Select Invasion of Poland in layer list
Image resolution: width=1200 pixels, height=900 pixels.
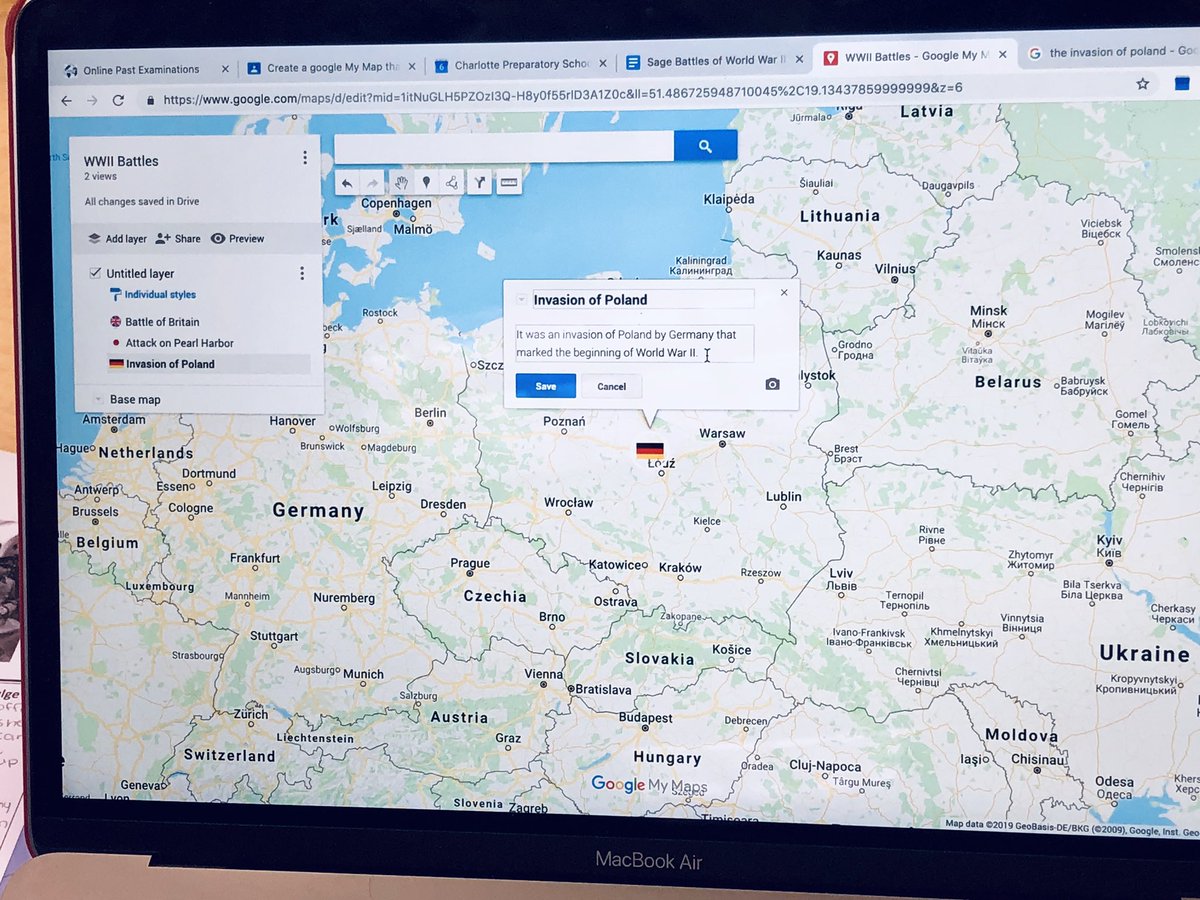click(x=170, y=364)
